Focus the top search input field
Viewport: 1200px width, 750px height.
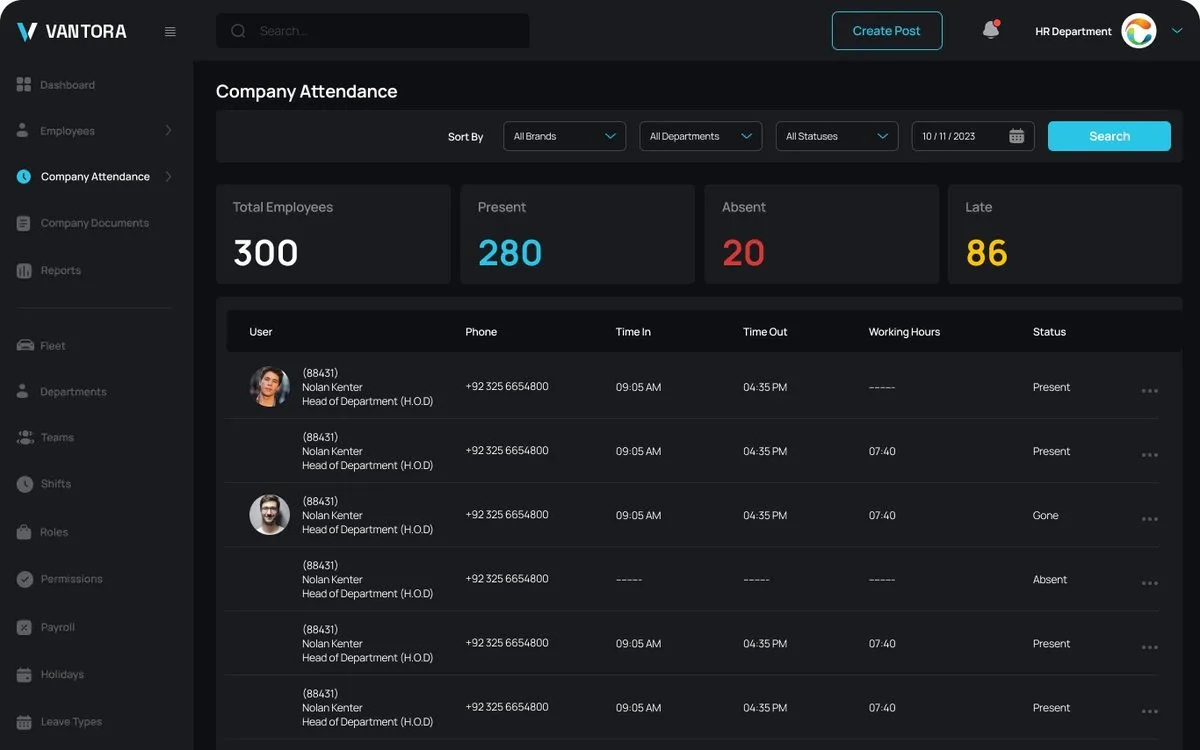373,31
